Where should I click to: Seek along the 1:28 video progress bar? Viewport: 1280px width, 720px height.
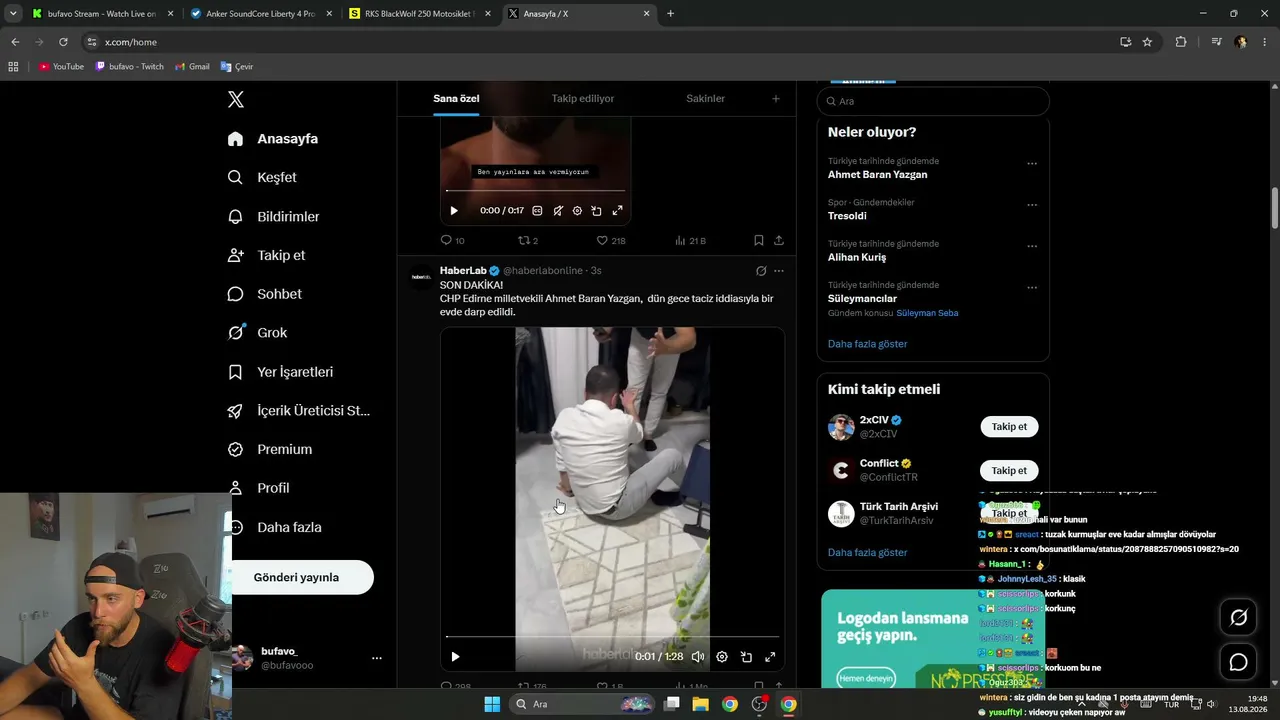[x=612, y=637]
